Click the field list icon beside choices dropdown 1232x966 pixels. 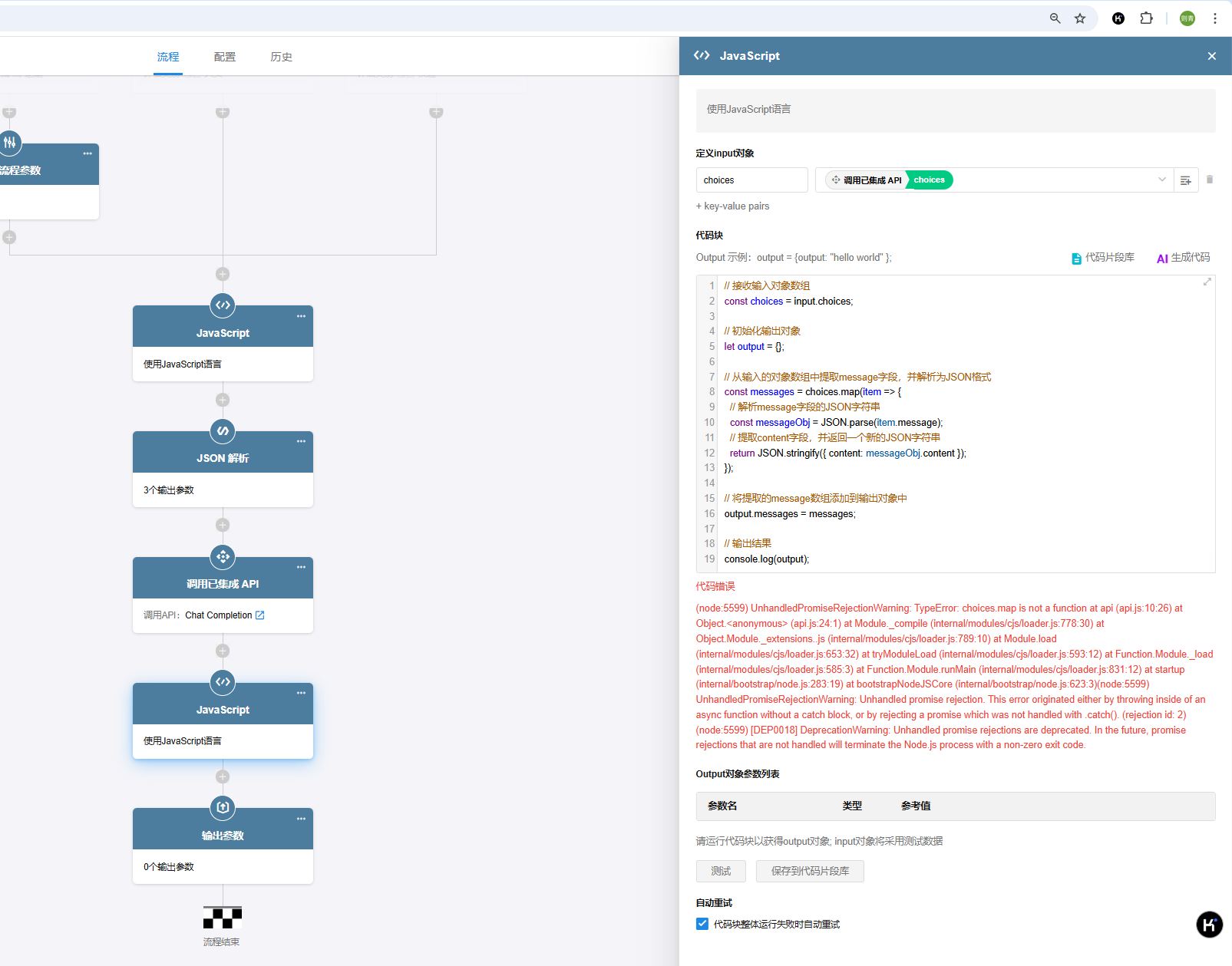coord(1186,180)
